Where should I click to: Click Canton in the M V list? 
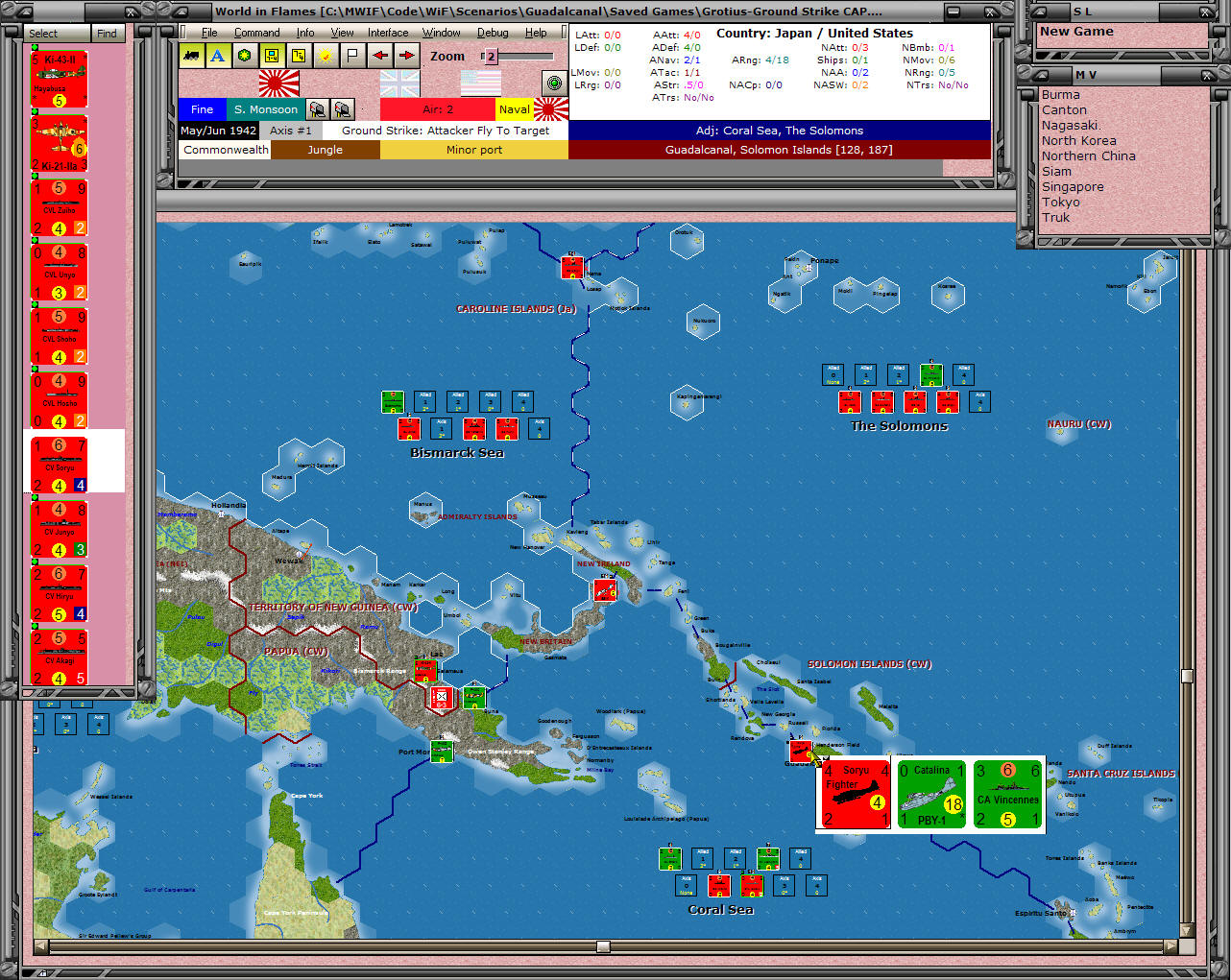(x=1064, y=110)
